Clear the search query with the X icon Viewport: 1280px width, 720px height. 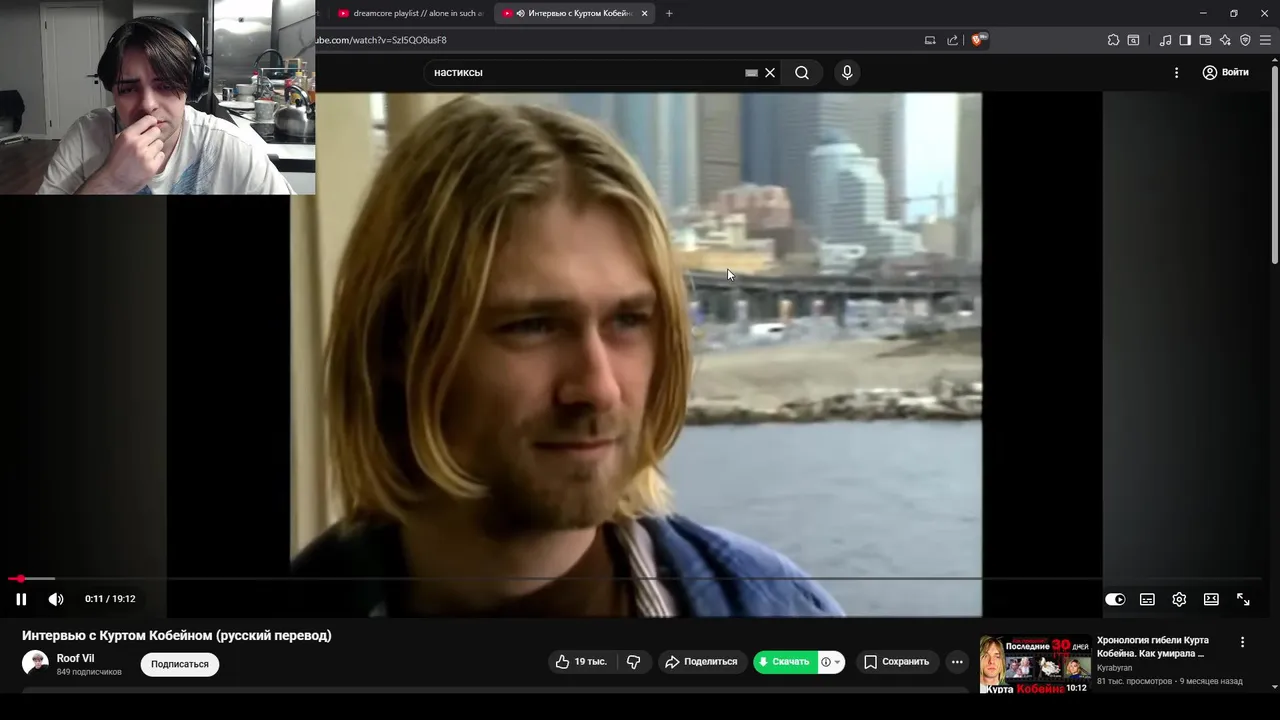click(770, 73)
